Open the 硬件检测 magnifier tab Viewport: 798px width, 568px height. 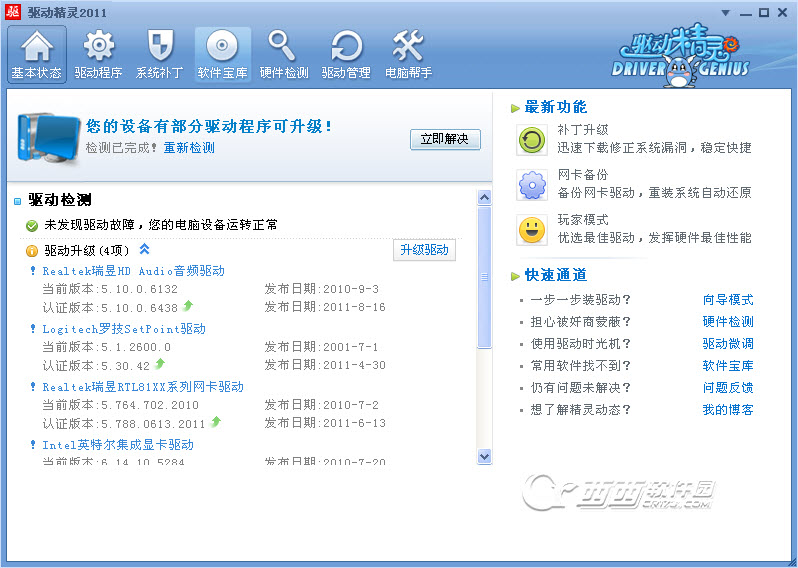pyautogui.click(x=284, y=54)
